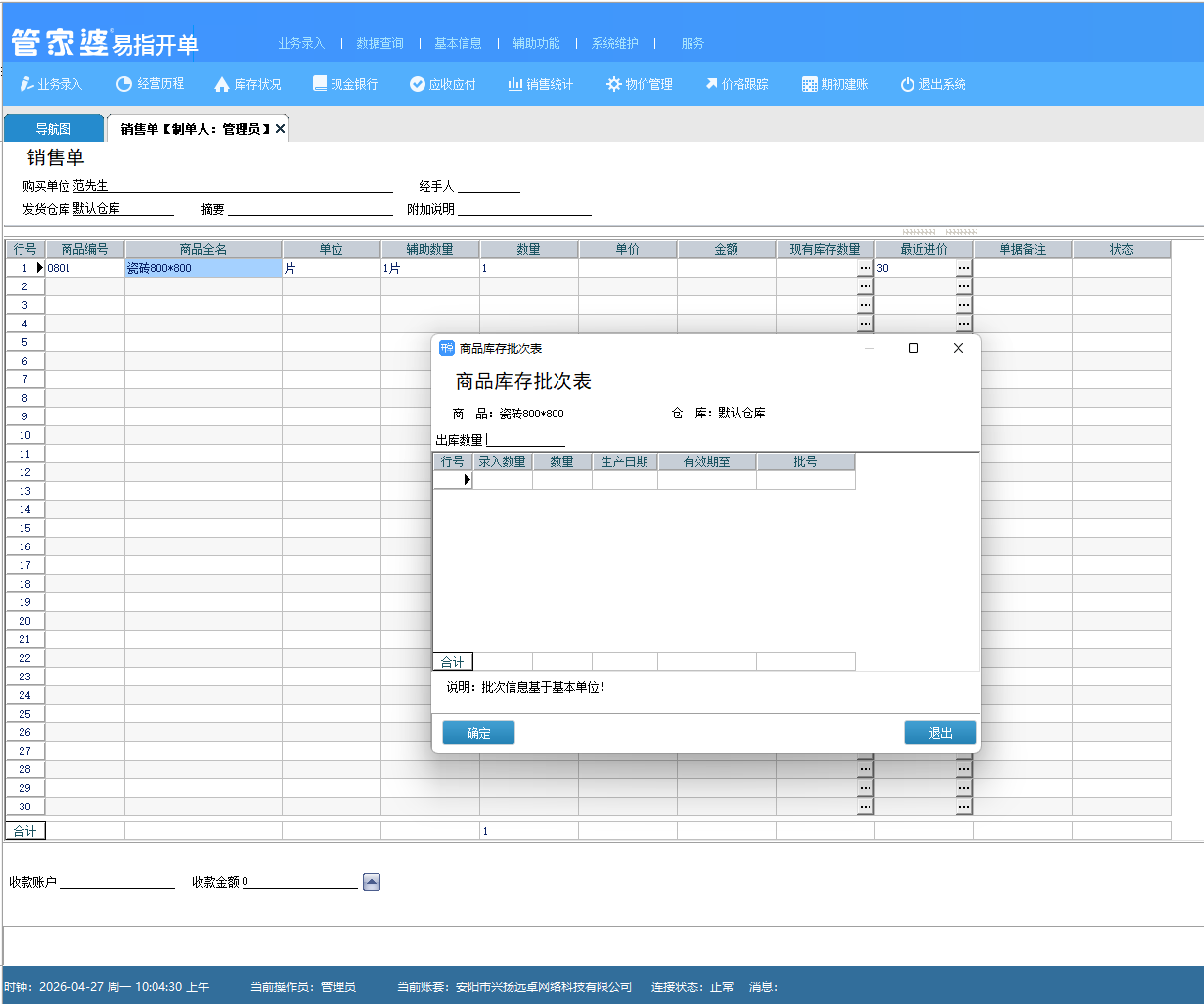Click the 收款金额 input field

(x=299, y=882)
